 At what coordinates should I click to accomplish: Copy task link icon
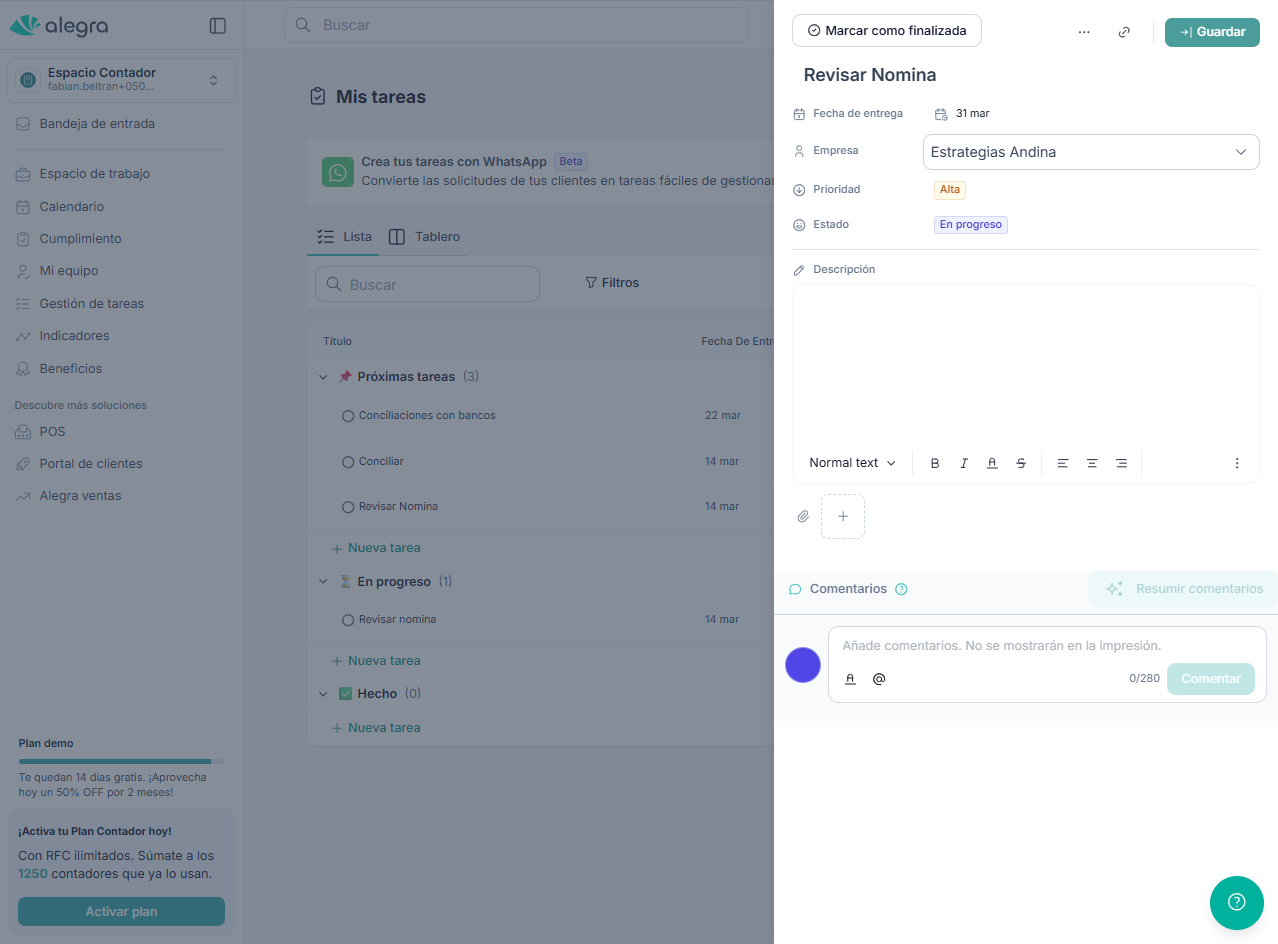point(1124,32)
